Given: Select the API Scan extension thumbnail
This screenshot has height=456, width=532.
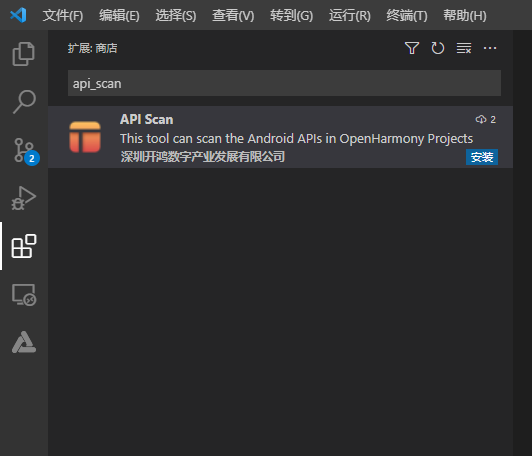Looking at the screenshot, I should [x=85, y=137].
